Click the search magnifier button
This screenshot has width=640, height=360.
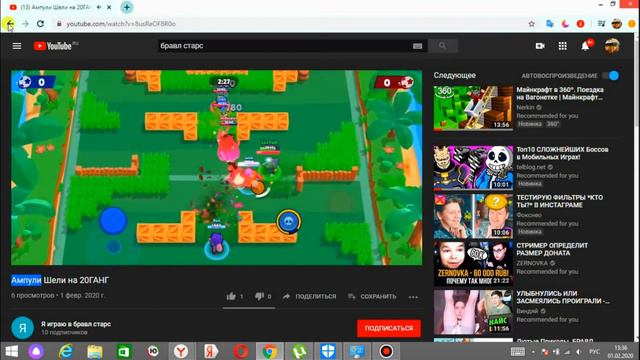click(442, 46)
